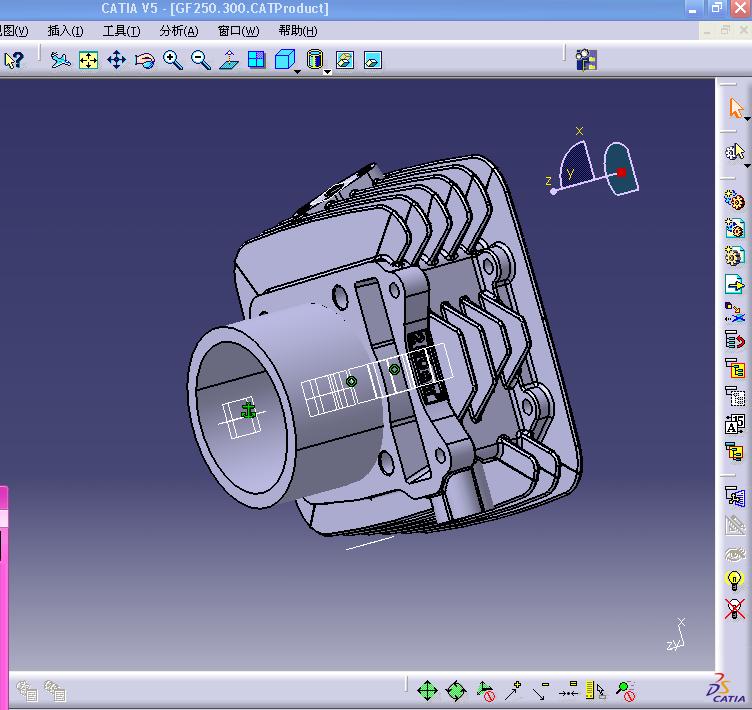
Task: Click the greyed sketch triangle icon
Action: pyautogui.click(x=734, y=525)
